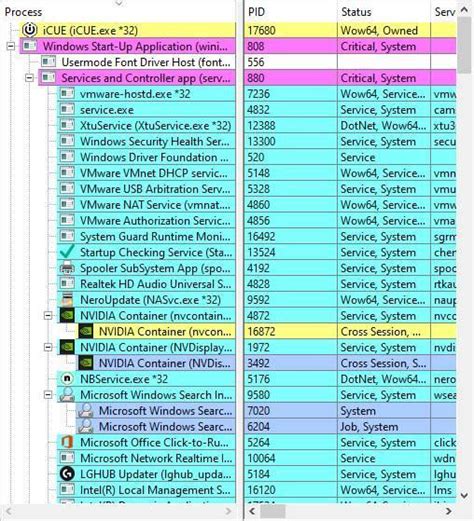Click the Microsoft Office Click-to-Run icon
The width and height of the screenshot is (474, 521).
coord(67,442)
